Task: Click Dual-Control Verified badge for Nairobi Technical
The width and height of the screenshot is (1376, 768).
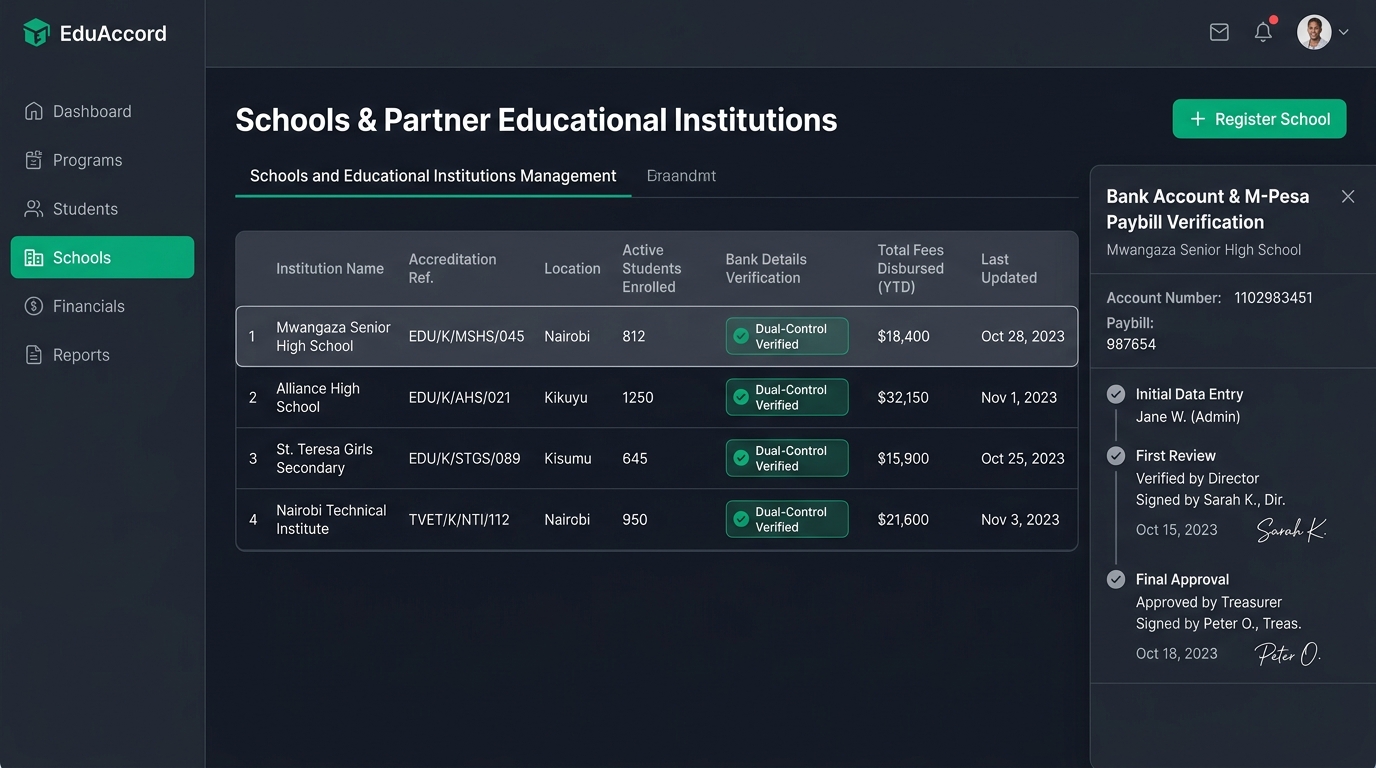Action: (787, 519)
